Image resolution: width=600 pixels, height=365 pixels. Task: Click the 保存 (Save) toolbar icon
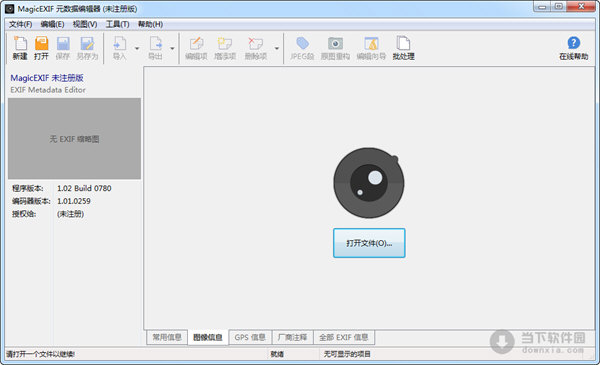point(63,48)
